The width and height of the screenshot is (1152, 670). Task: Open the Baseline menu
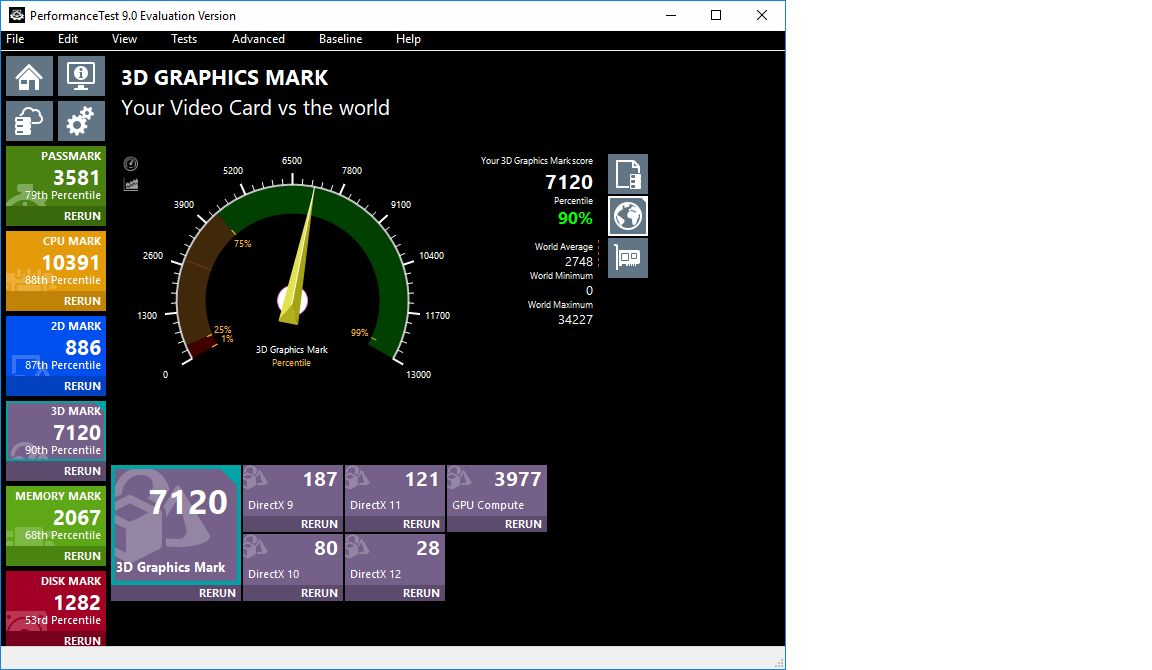[x=340, y=39]
